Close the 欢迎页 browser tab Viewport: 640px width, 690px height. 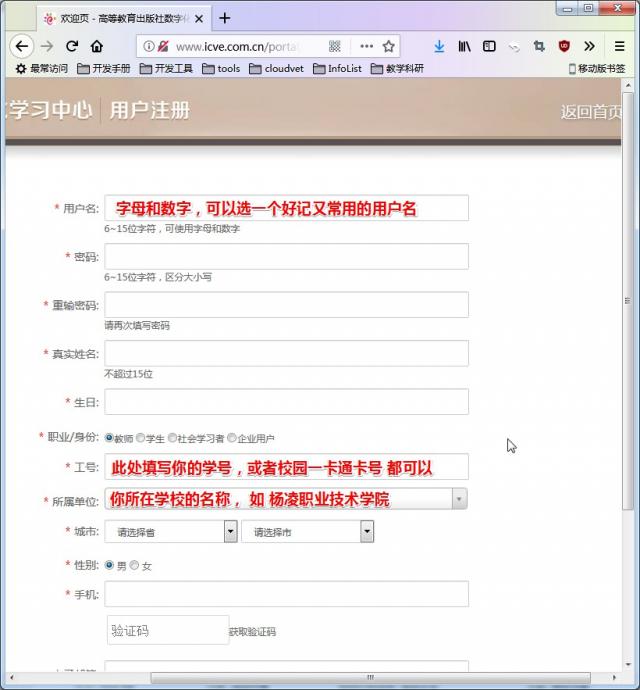coord(199,18)
